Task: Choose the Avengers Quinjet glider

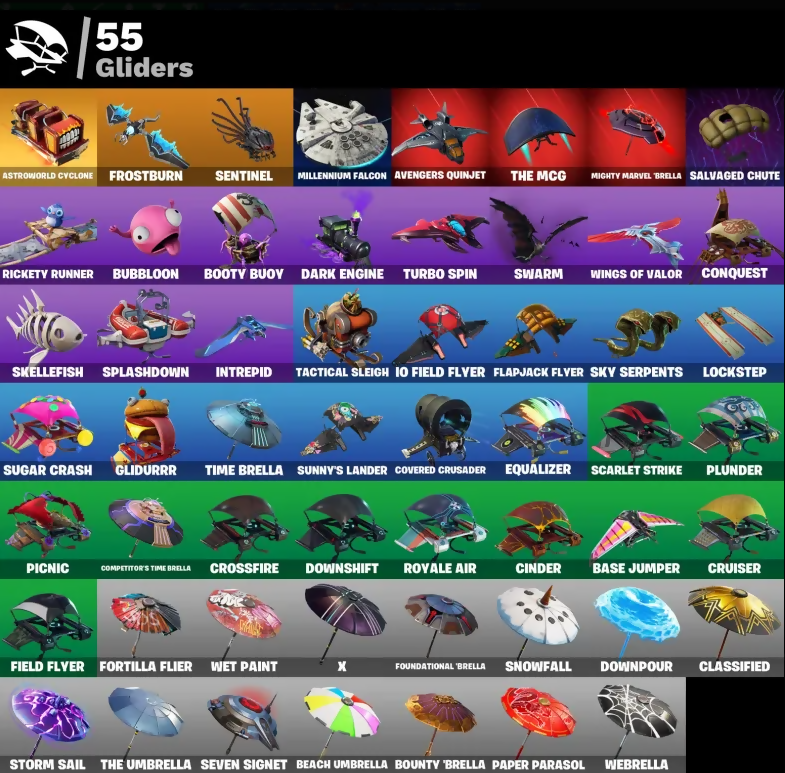Action: click(440, 137)
